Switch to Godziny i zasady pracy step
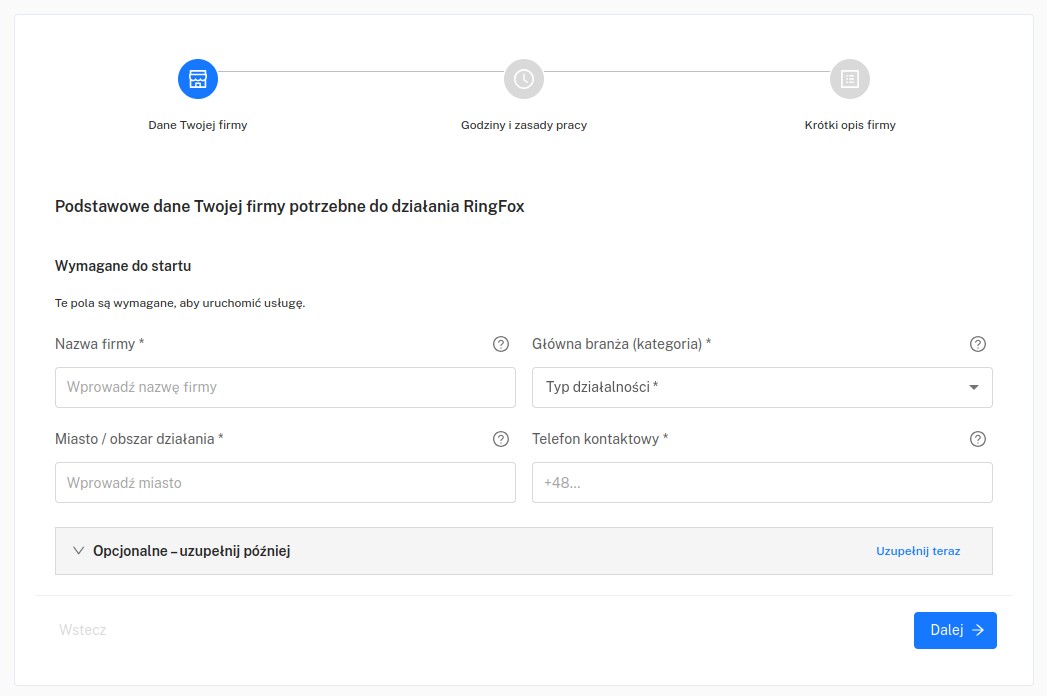 [524, 125]
